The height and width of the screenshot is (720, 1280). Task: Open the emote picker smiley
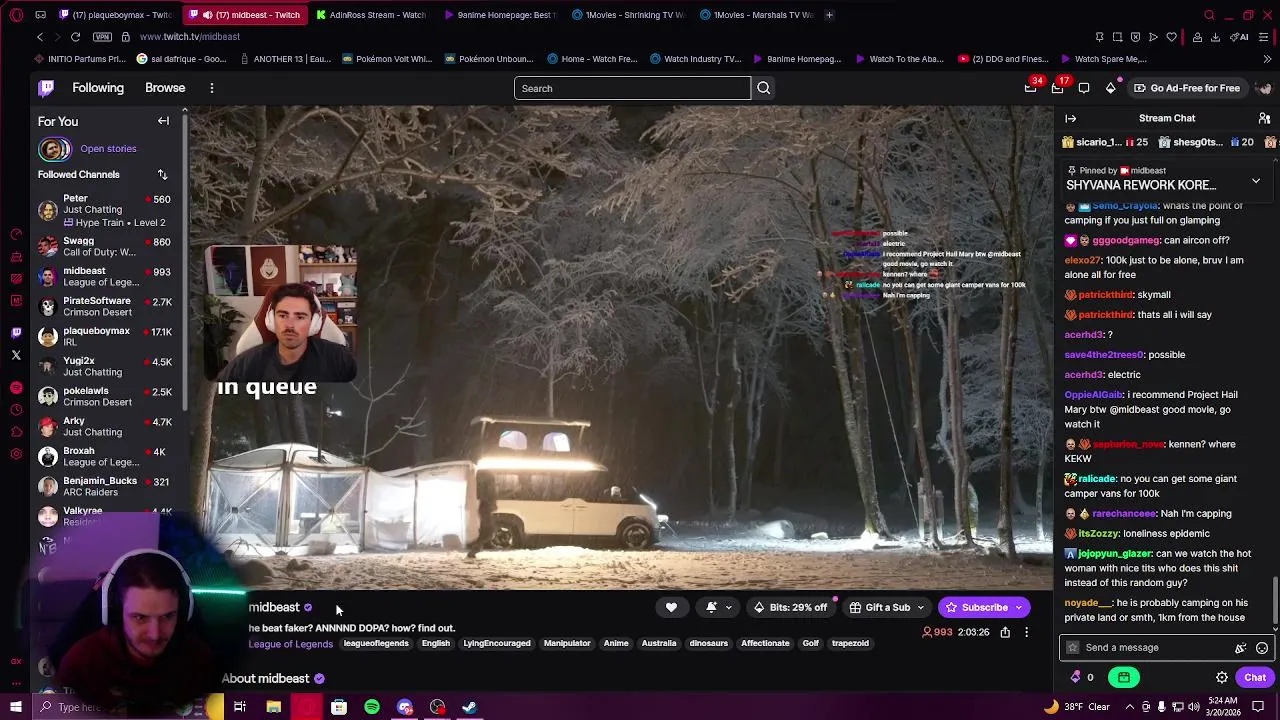[1262, 648]
